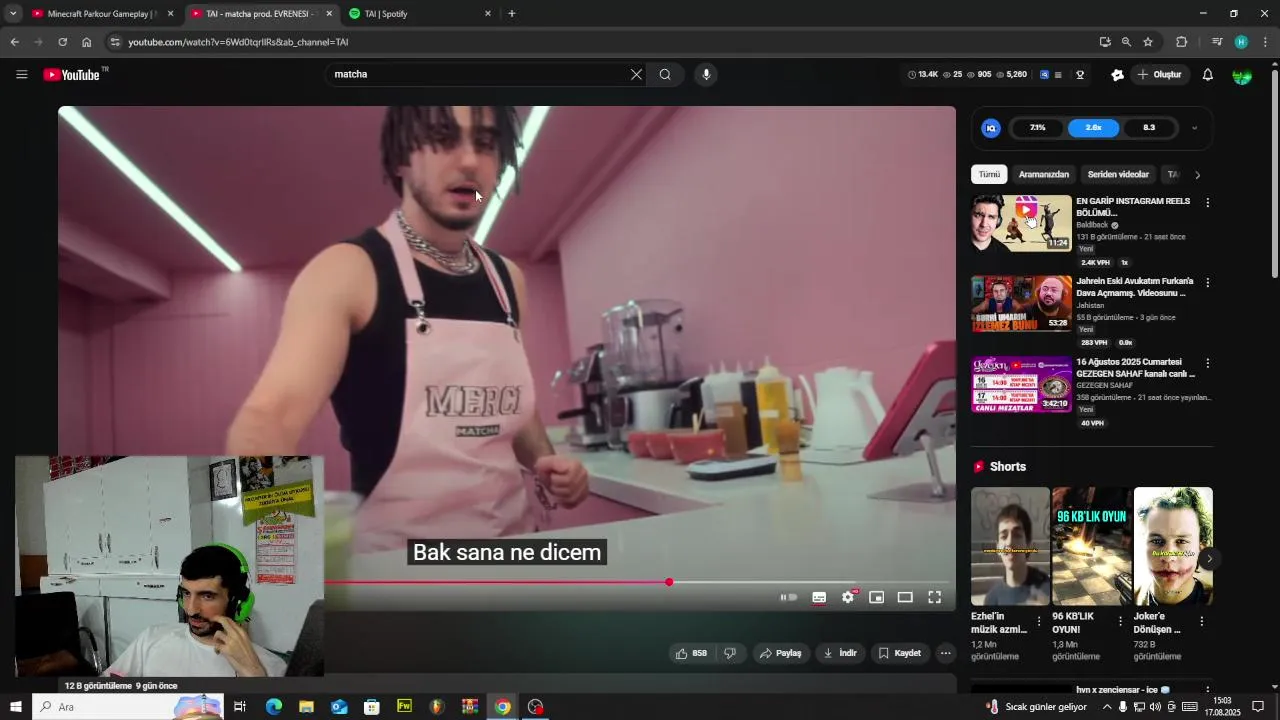Open miniplayer from the player controls

(876, 597)
